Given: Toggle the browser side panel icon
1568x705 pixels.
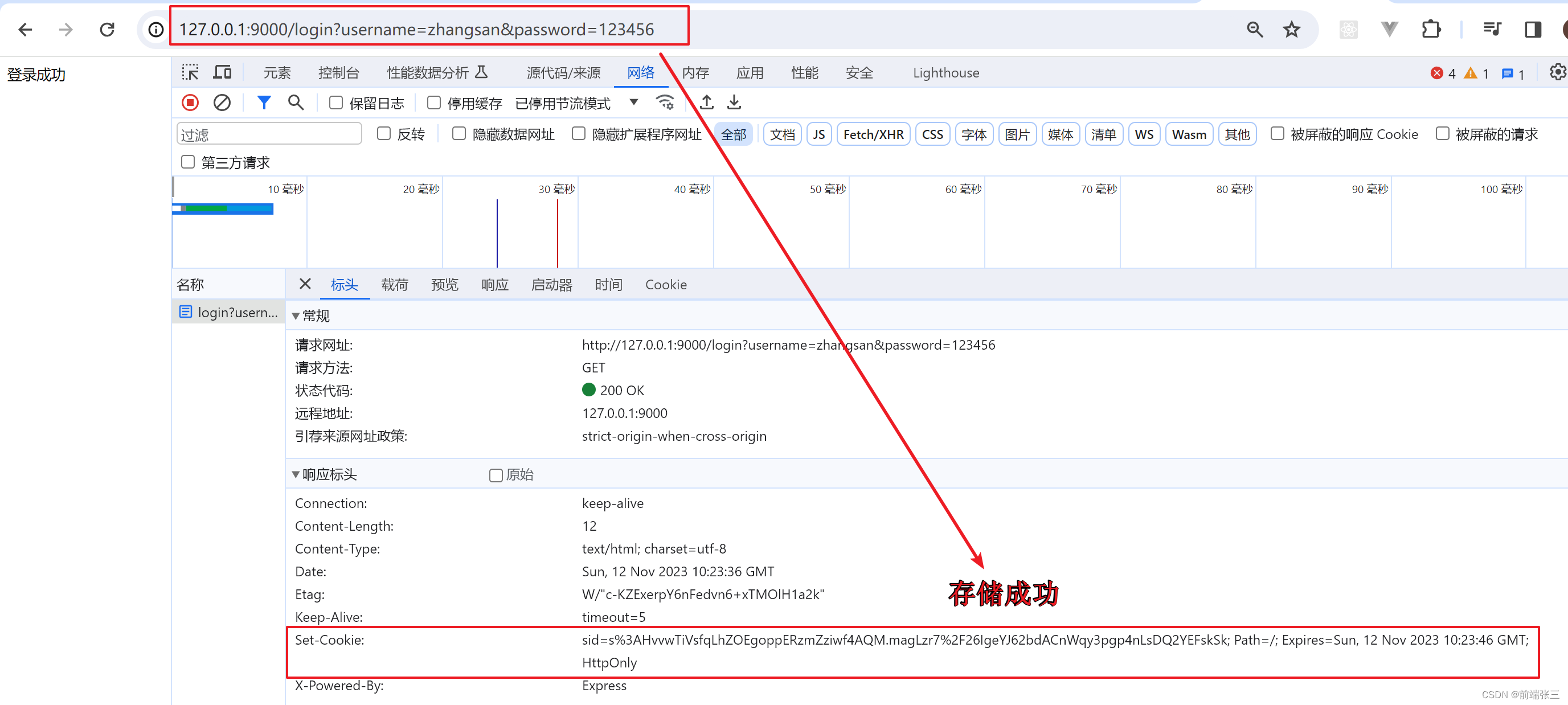Looking at the screenshot, I should tap(1533, 29).
